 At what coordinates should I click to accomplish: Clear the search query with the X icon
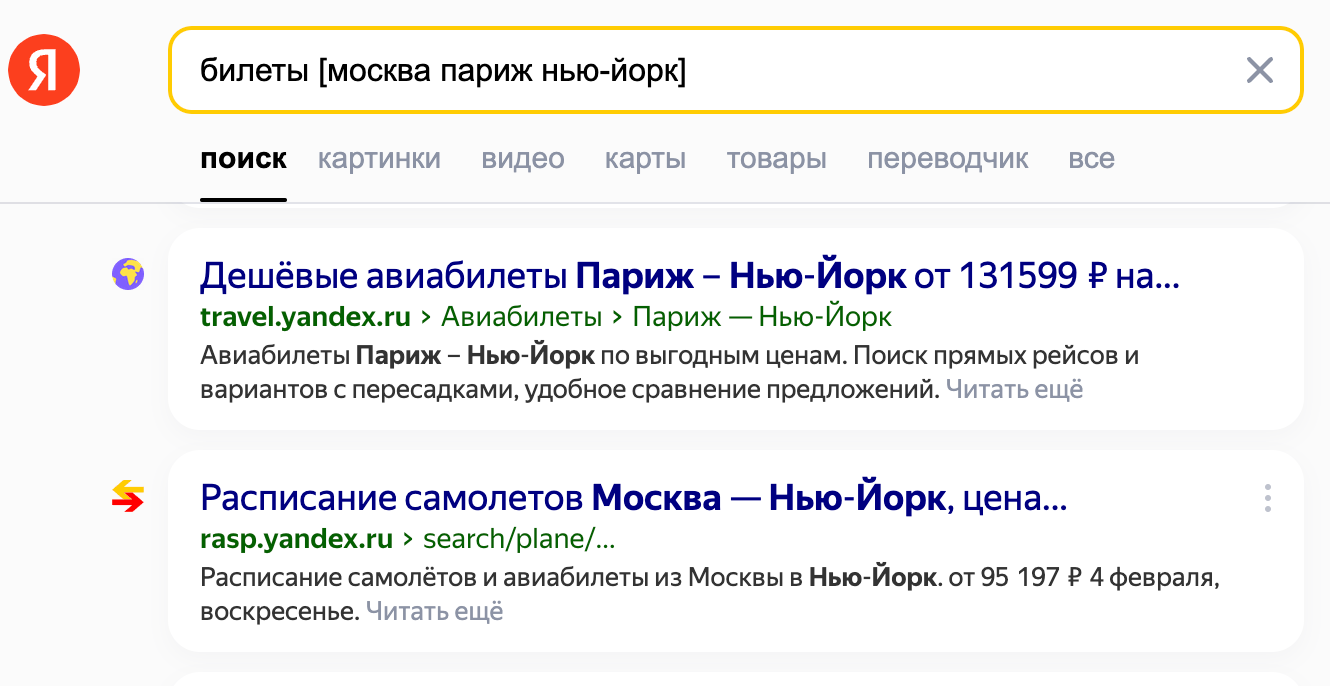pyautogui.click(x=1260, y=70)
